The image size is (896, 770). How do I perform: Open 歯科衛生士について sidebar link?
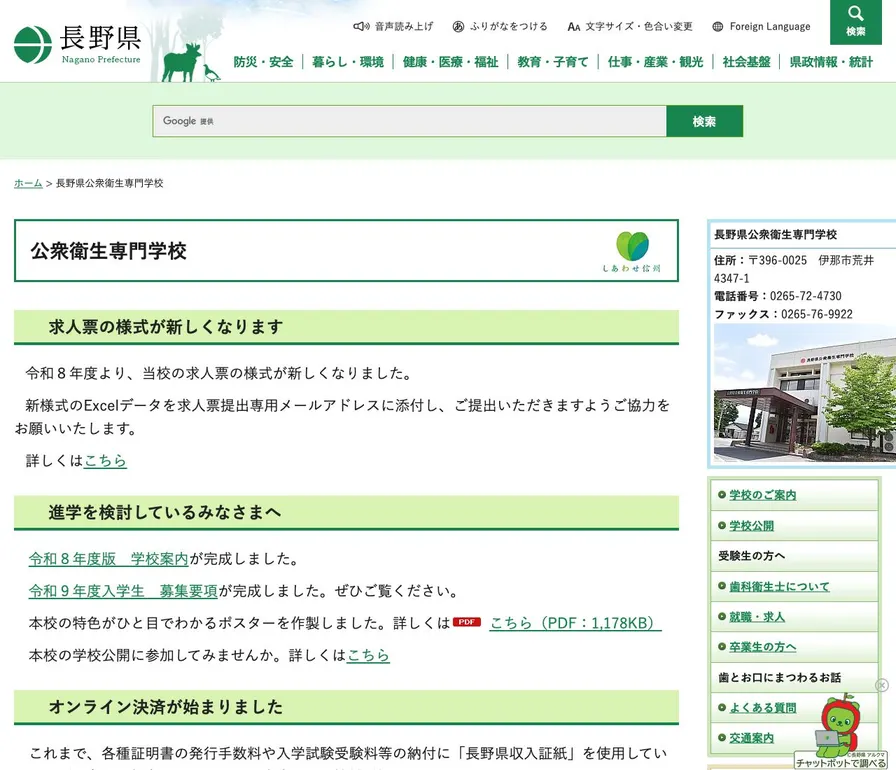coord(779,586)
